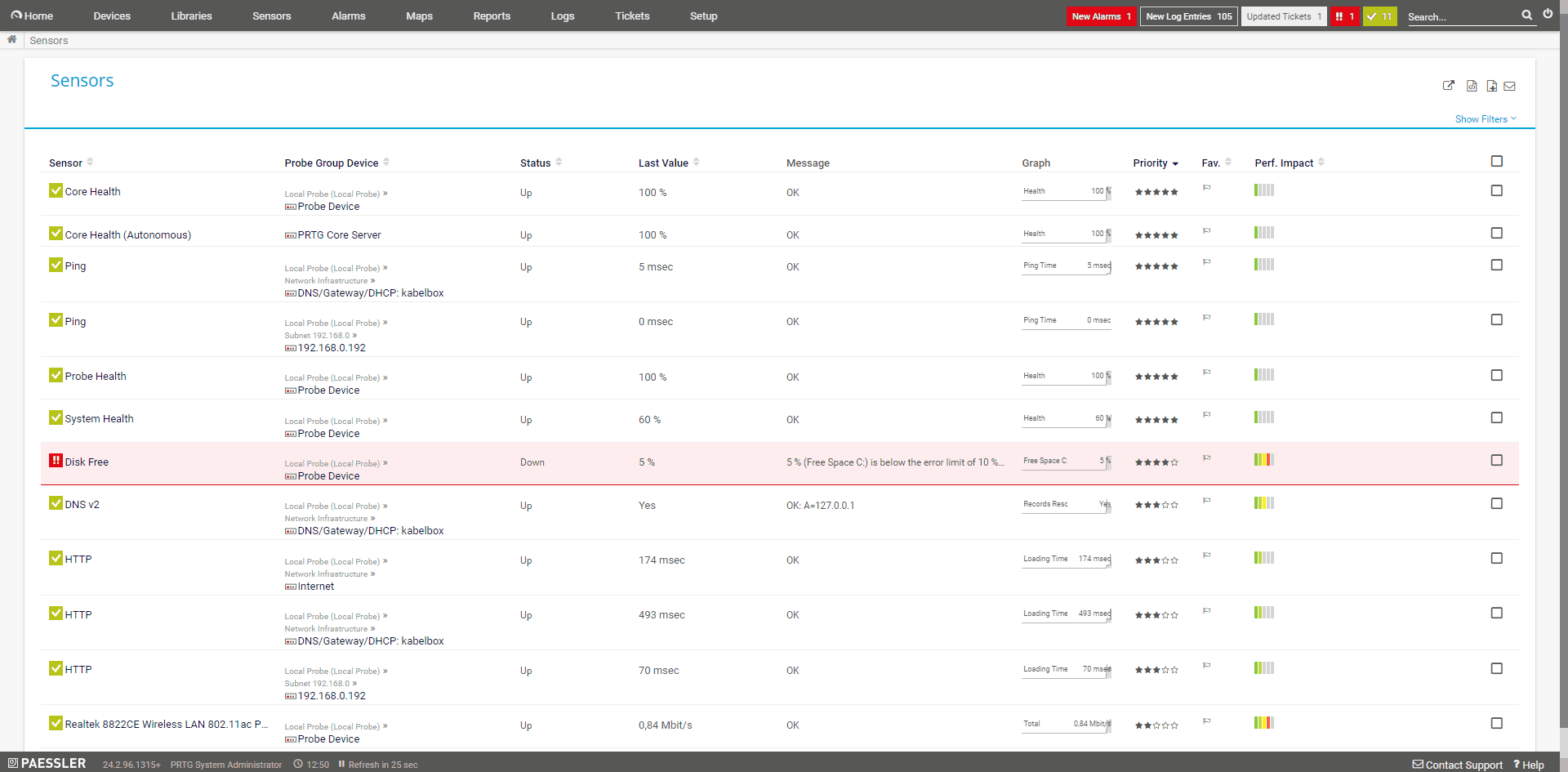This screenshot has width=1568, height=772.
Task: Click the favorite flag for Disk Free
Action: [x=1206, y=457]
